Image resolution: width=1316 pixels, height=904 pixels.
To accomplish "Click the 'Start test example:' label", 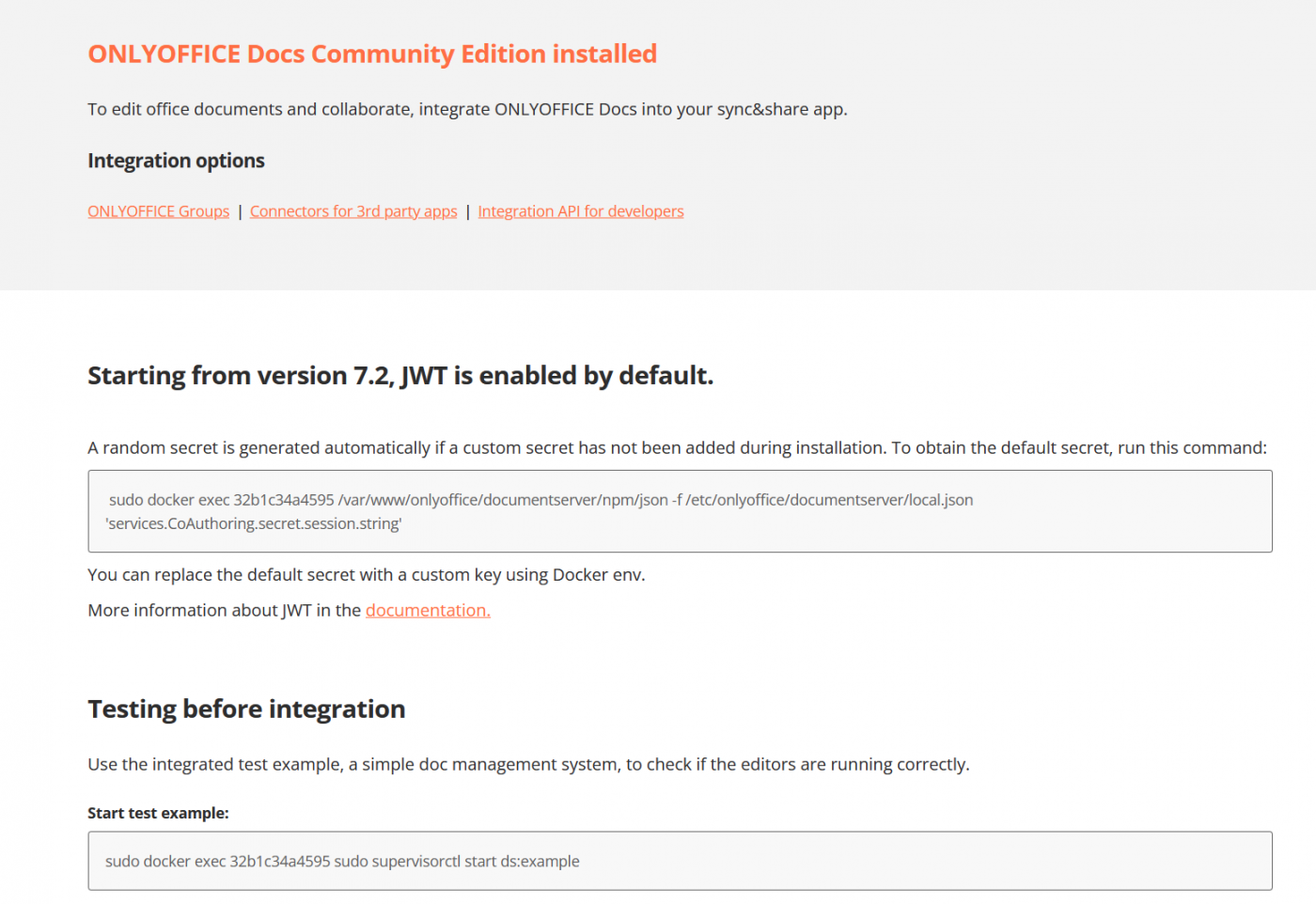I will [x=158, y=814].
